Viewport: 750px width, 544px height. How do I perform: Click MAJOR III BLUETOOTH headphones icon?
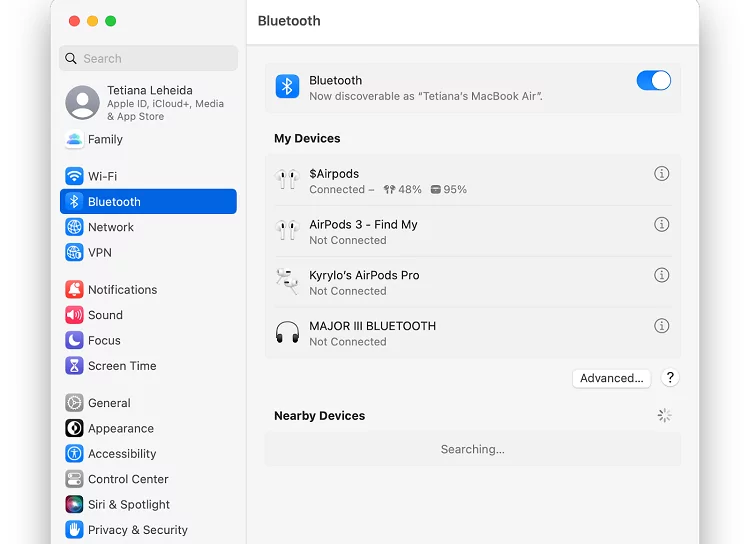pyautogui.click(x=287, y=333)
